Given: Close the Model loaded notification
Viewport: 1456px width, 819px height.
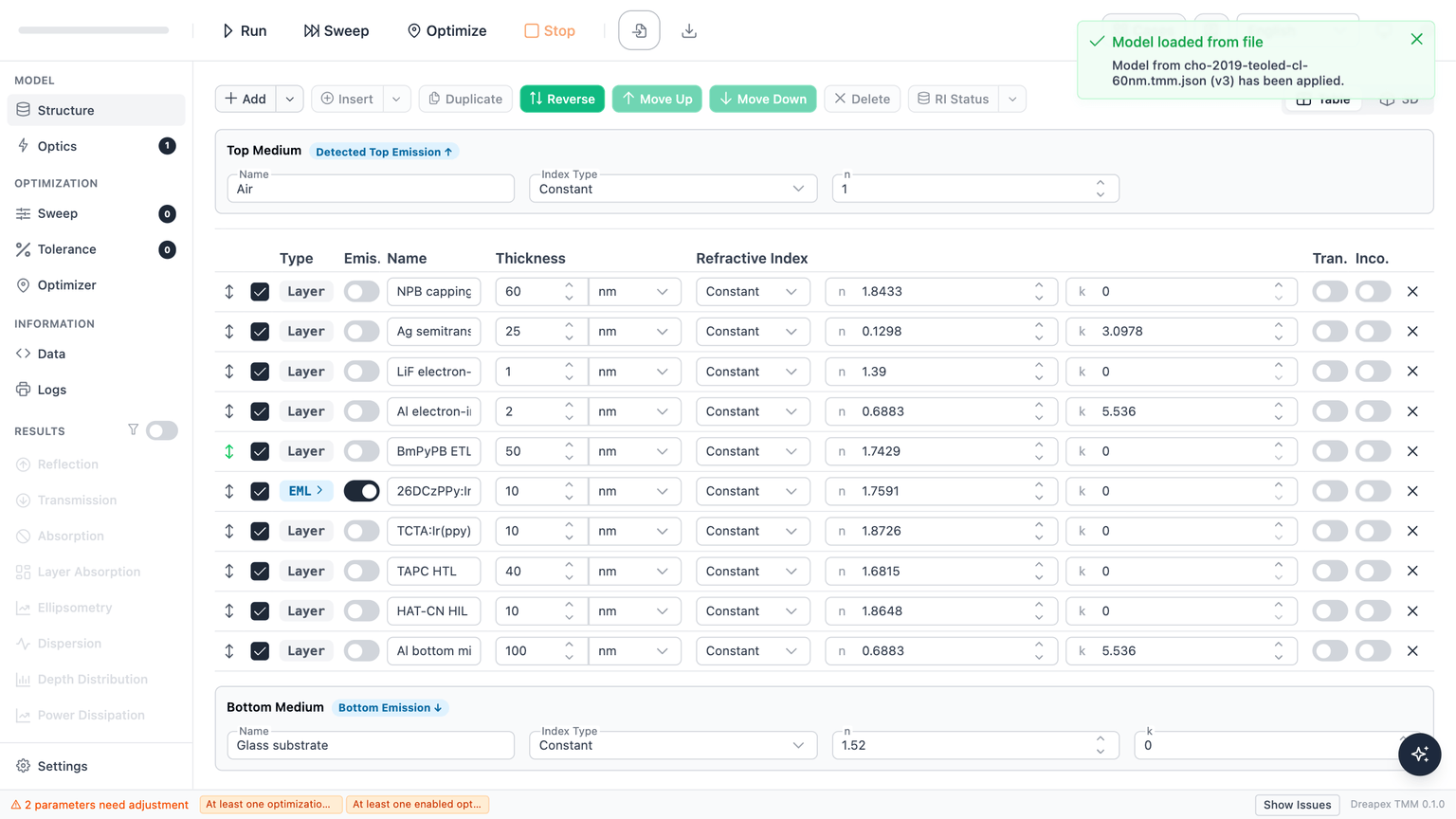Looking at the screenshot, I should 1416,40.
